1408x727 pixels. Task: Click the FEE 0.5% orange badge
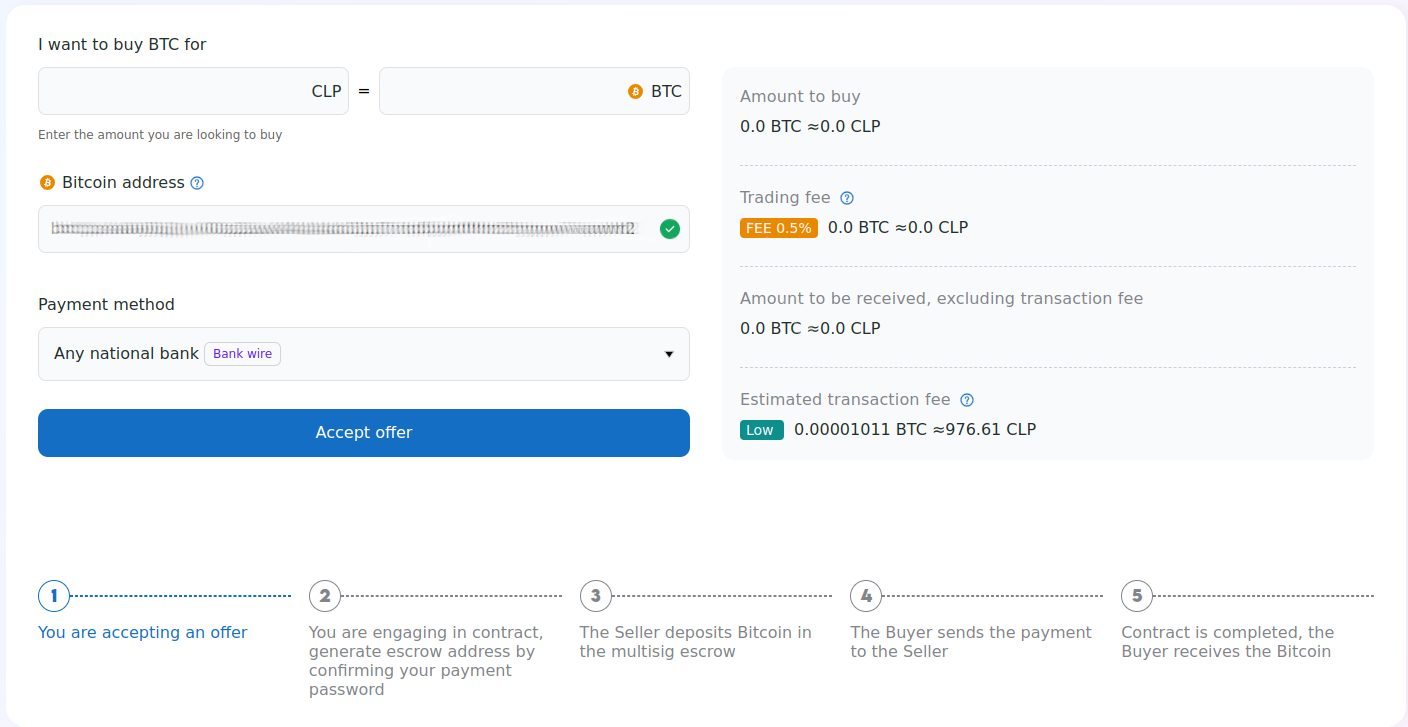(x=779, y=228)
